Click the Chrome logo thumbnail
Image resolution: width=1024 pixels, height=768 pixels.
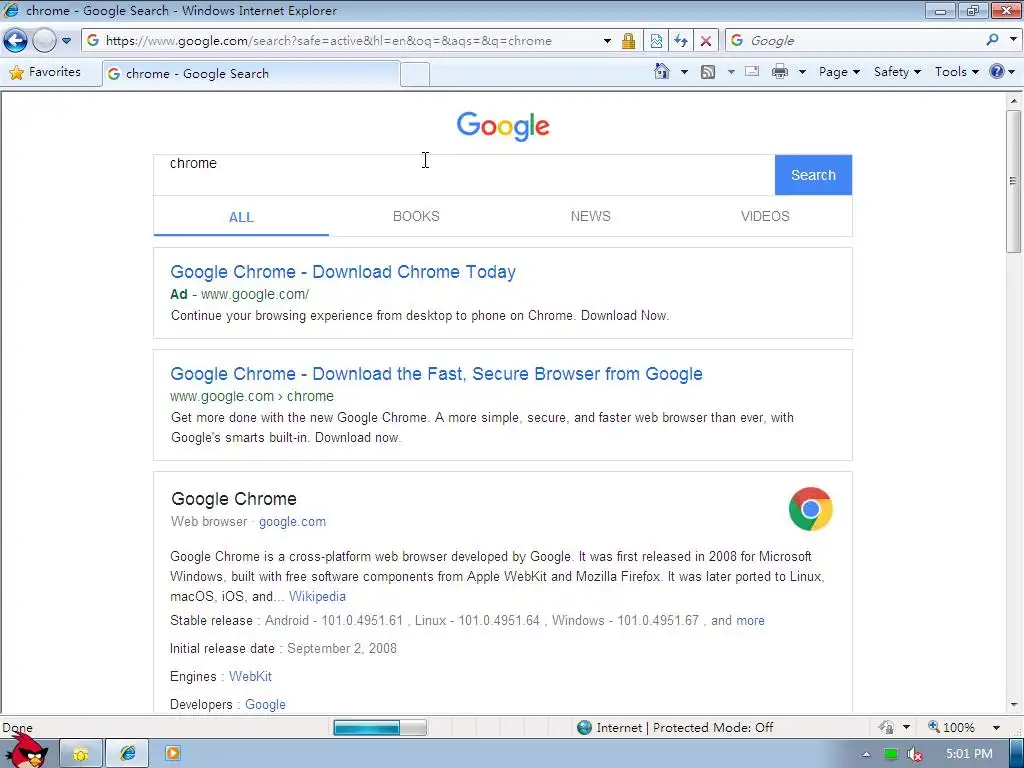(x=810, y=509)
